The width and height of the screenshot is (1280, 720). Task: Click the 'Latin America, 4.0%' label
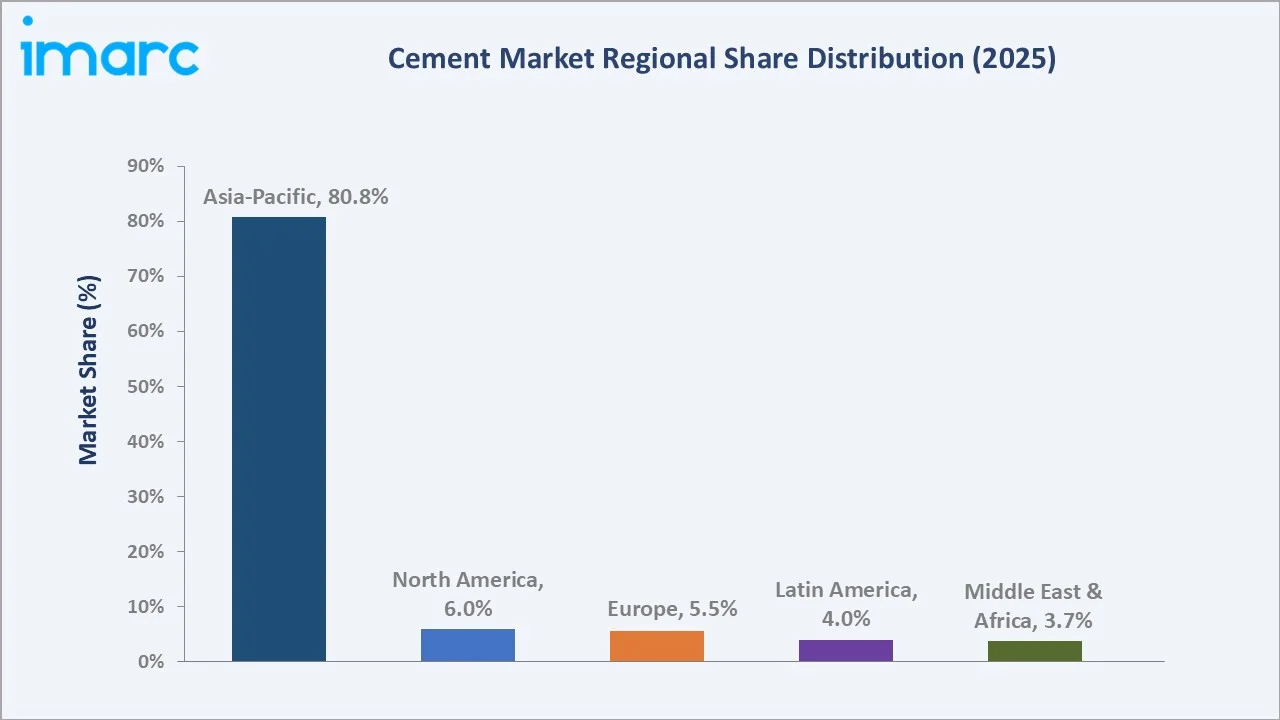[x=846, y=604]
